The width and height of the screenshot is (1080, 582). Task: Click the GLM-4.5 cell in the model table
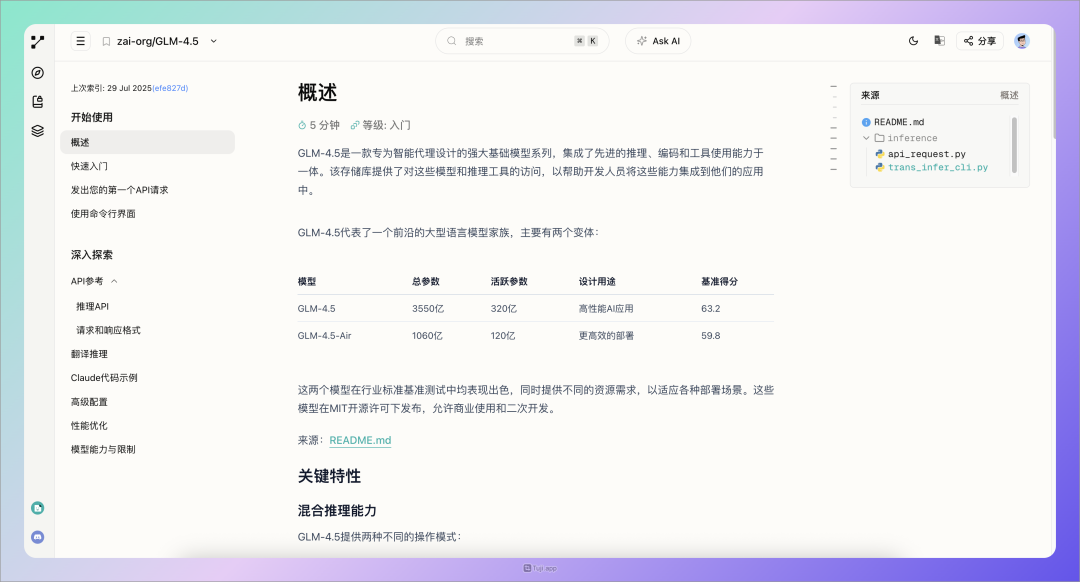coord(316,309)
